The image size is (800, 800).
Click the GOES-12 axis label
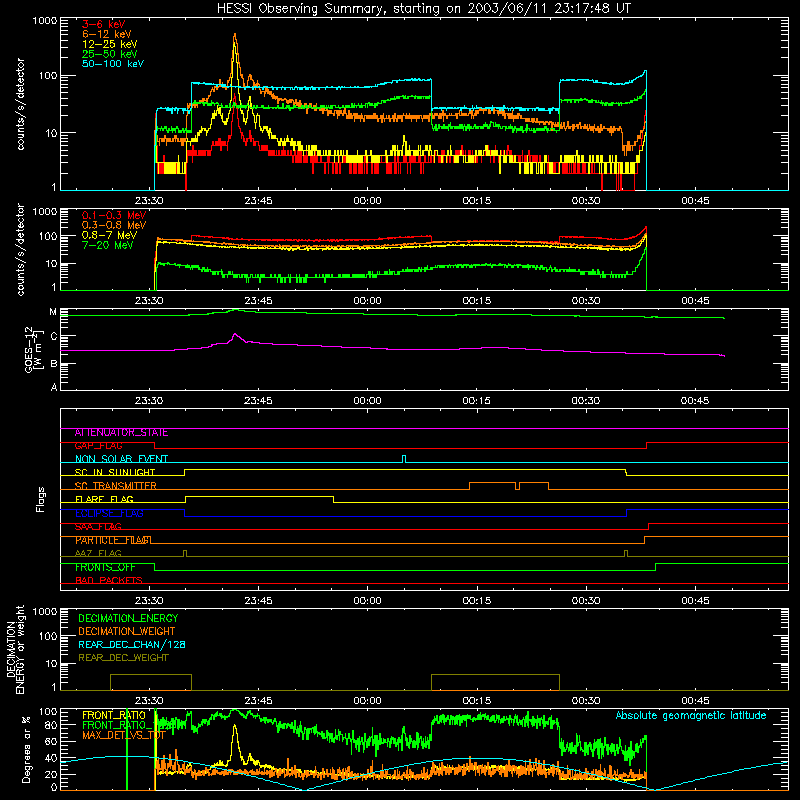(x=34, y=349)
